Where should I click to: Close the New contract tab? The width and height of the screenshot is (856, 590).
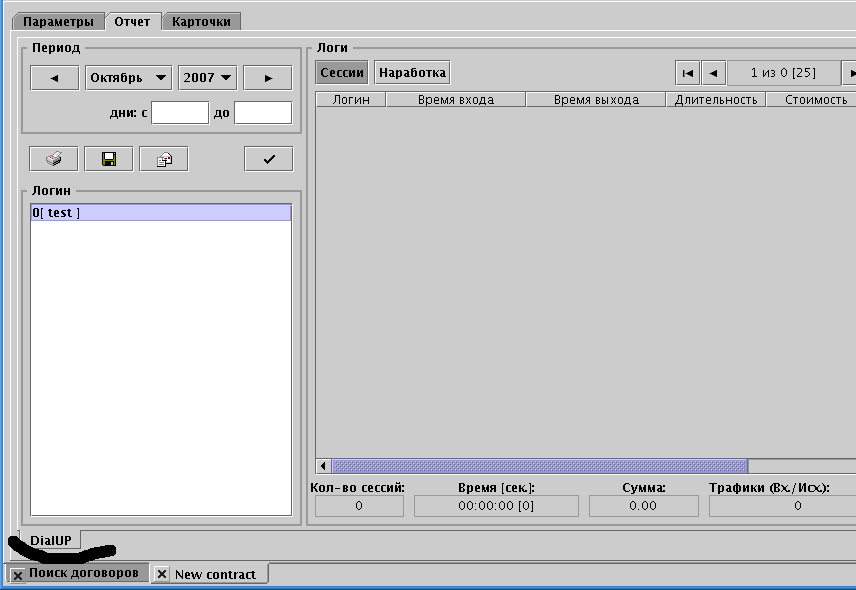[161, 575]
